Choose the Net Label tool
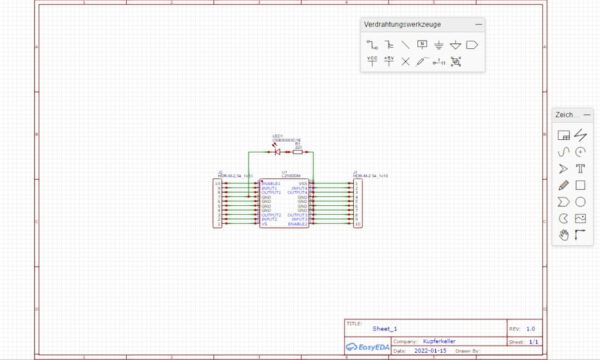Image resolution: width=600 pixels, height=360 pixels. tap(422, 45)
